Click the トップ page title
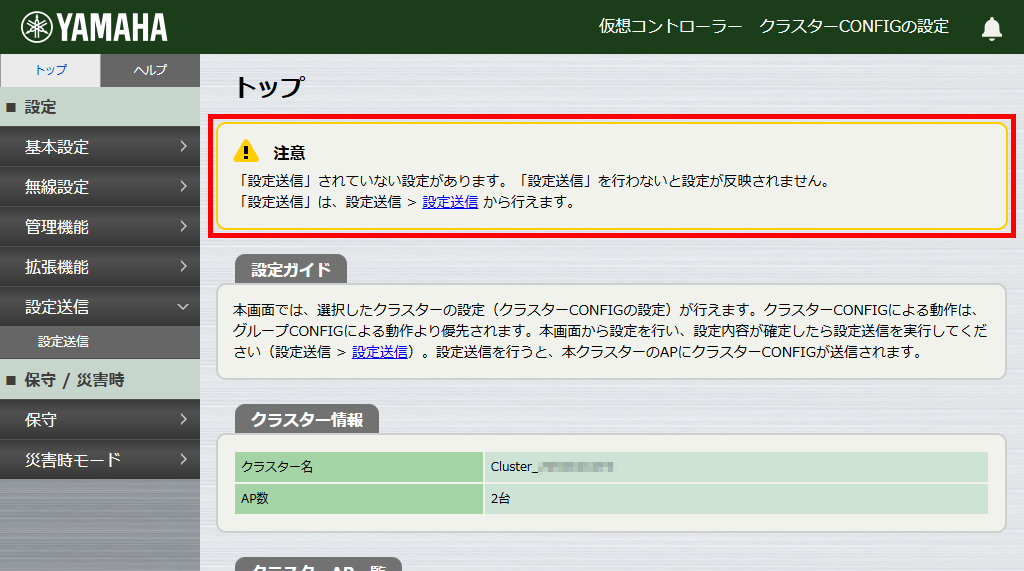 270,87
